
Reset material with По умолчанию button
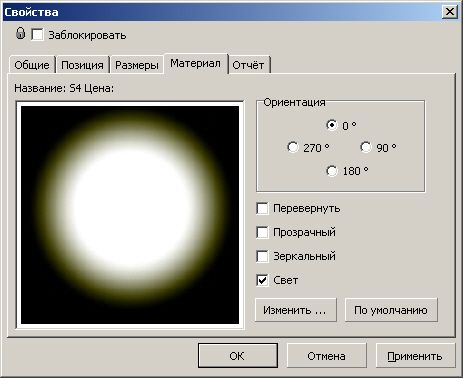pos(391,310)
